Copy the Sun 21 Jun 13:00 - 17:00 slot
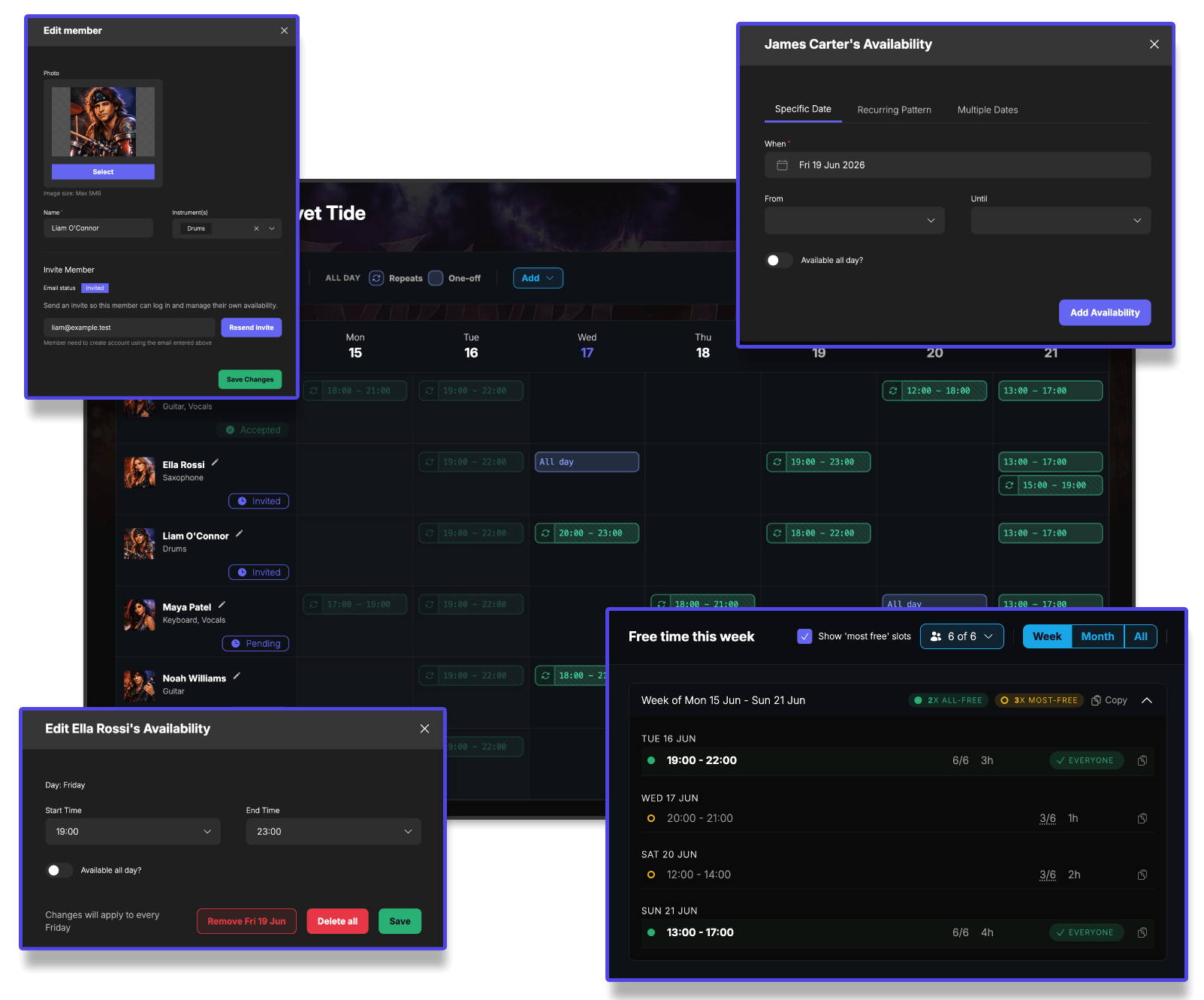The height and width of the screenshot is (1000, 1204). pos(1142,932)
